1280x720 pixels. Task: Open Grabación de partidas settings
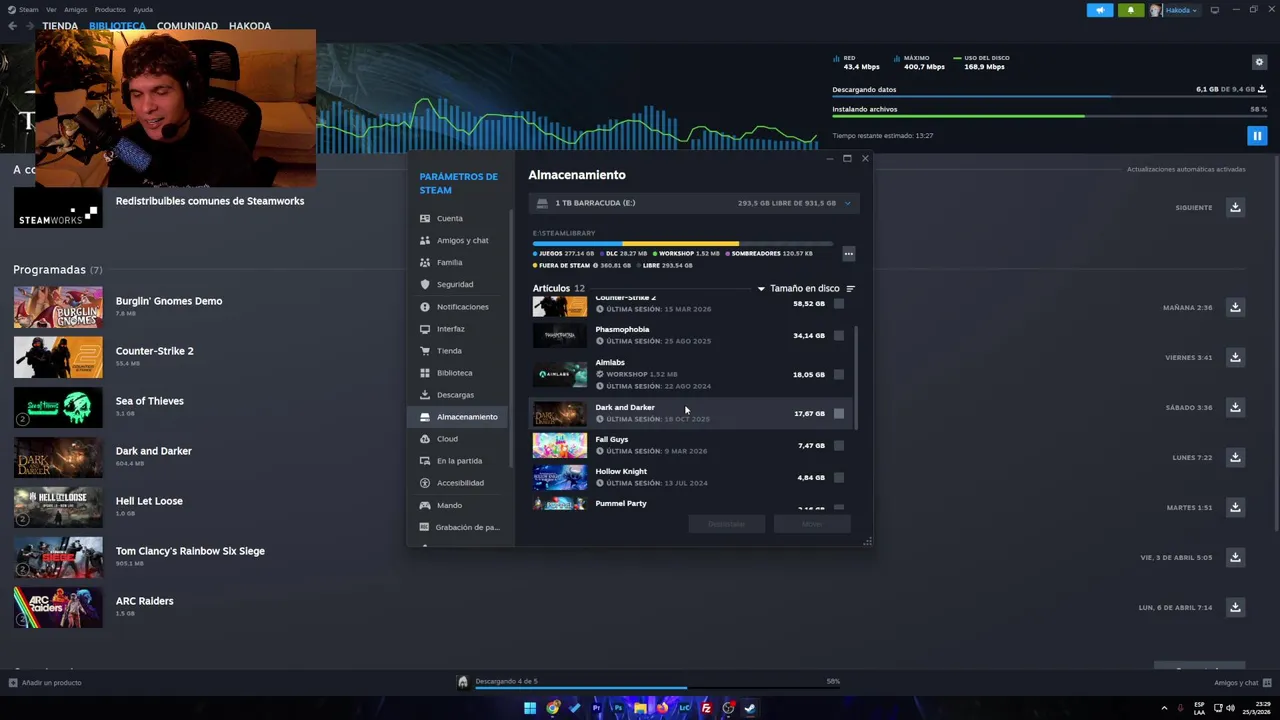(459, 527)
